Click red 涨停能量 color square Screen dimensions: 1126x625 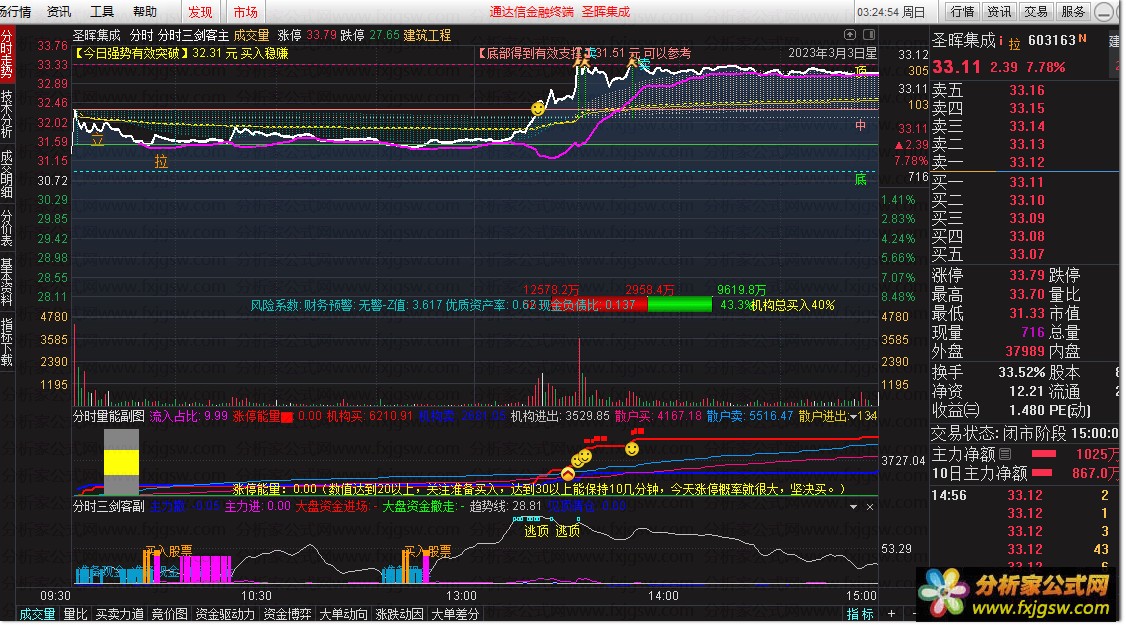(x=287, y=417)
